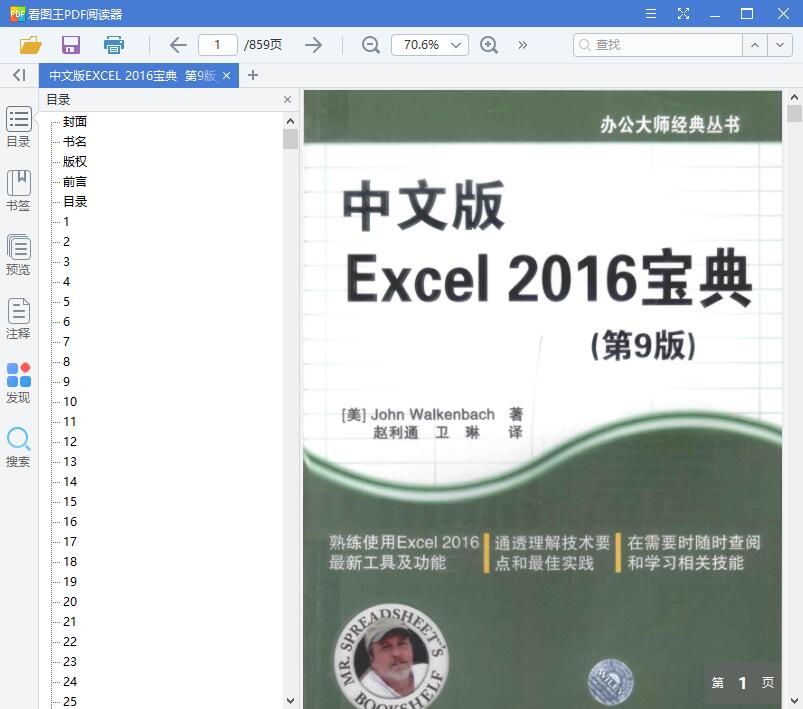The image size is (803, 709).
Task: Click outline panel scrollbar thumb
Action: click(290, 139)
